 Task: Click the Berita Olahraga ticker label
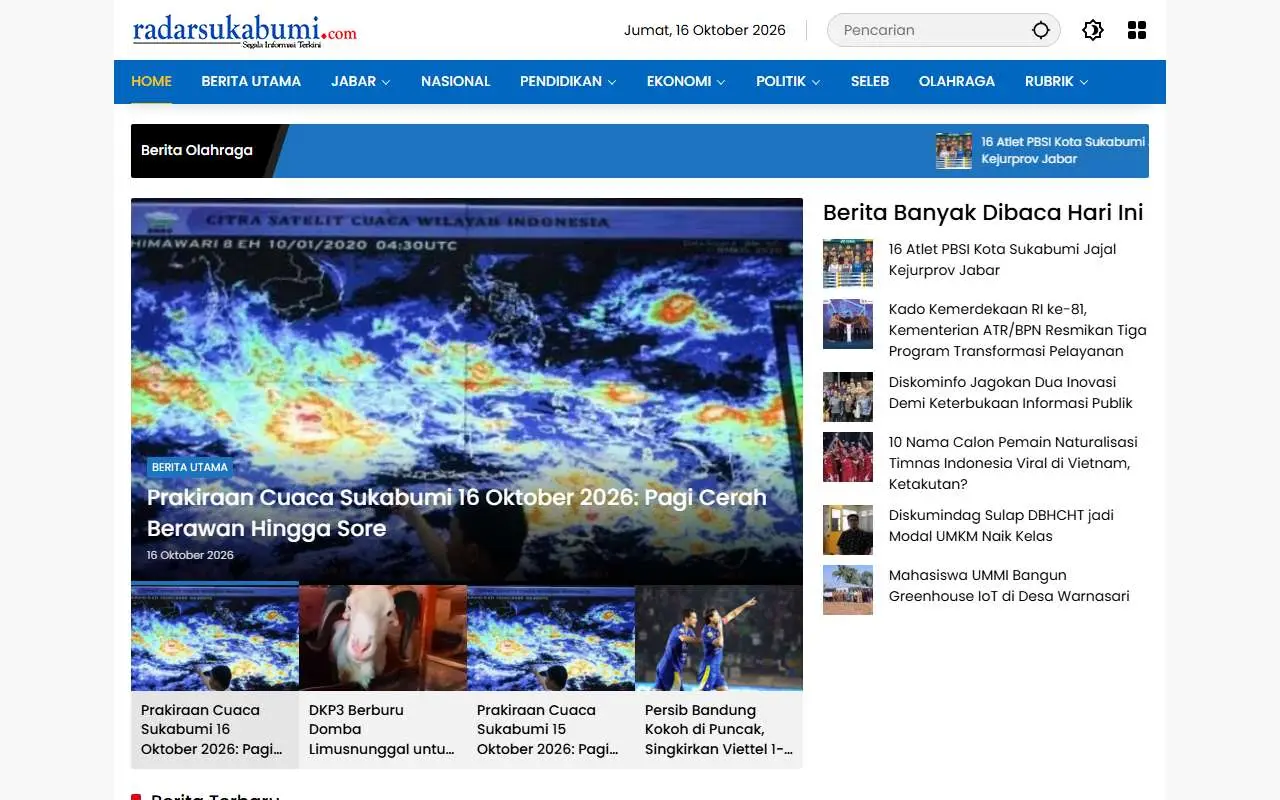pos(197,150)
